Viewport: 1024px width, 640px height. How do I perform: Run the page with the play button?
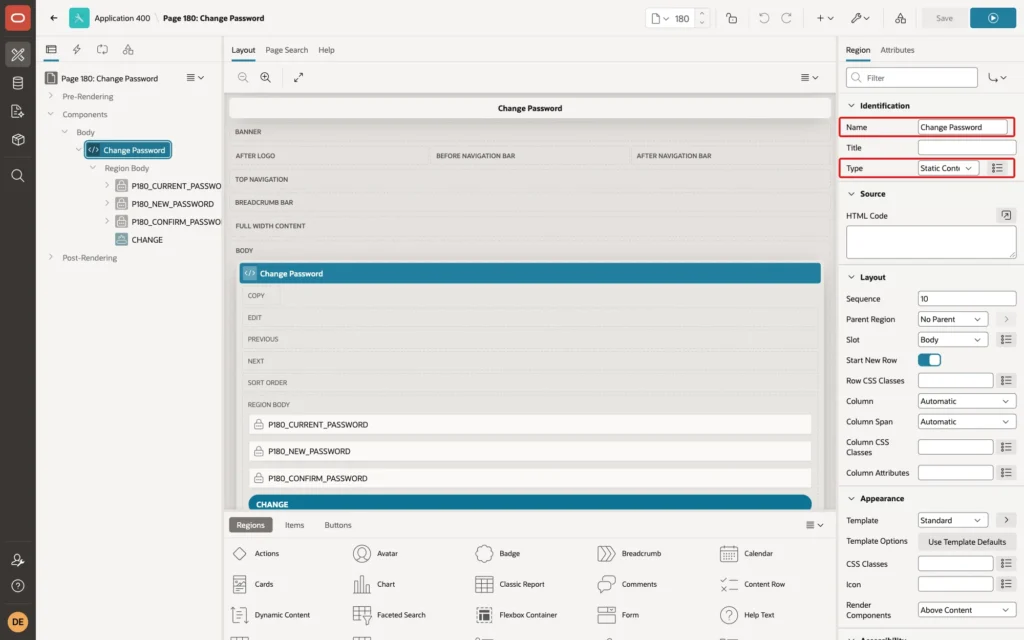pyautogui.click(x=993, y=18)
